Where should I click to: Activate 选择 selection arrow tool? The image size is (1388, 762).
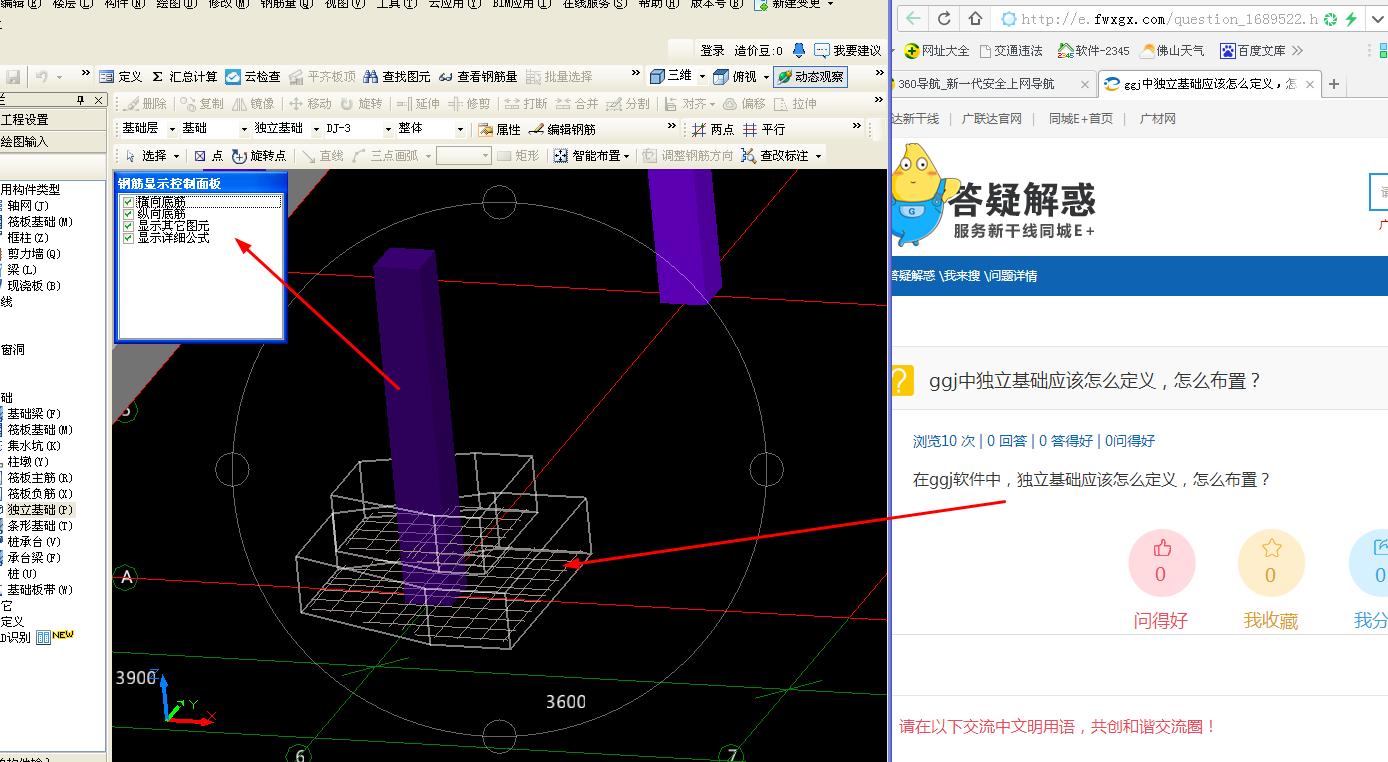pos(146,155)
